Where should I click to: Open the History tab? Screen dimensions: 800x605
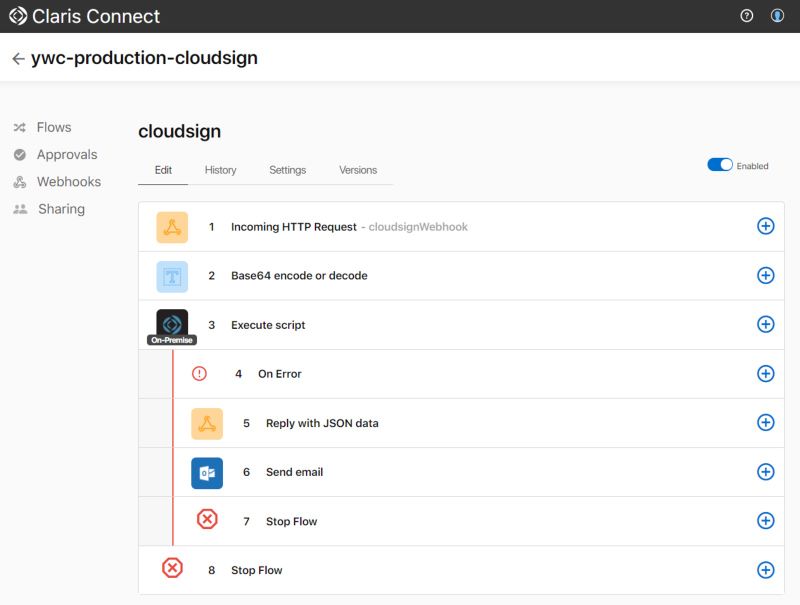coord(220,170)
